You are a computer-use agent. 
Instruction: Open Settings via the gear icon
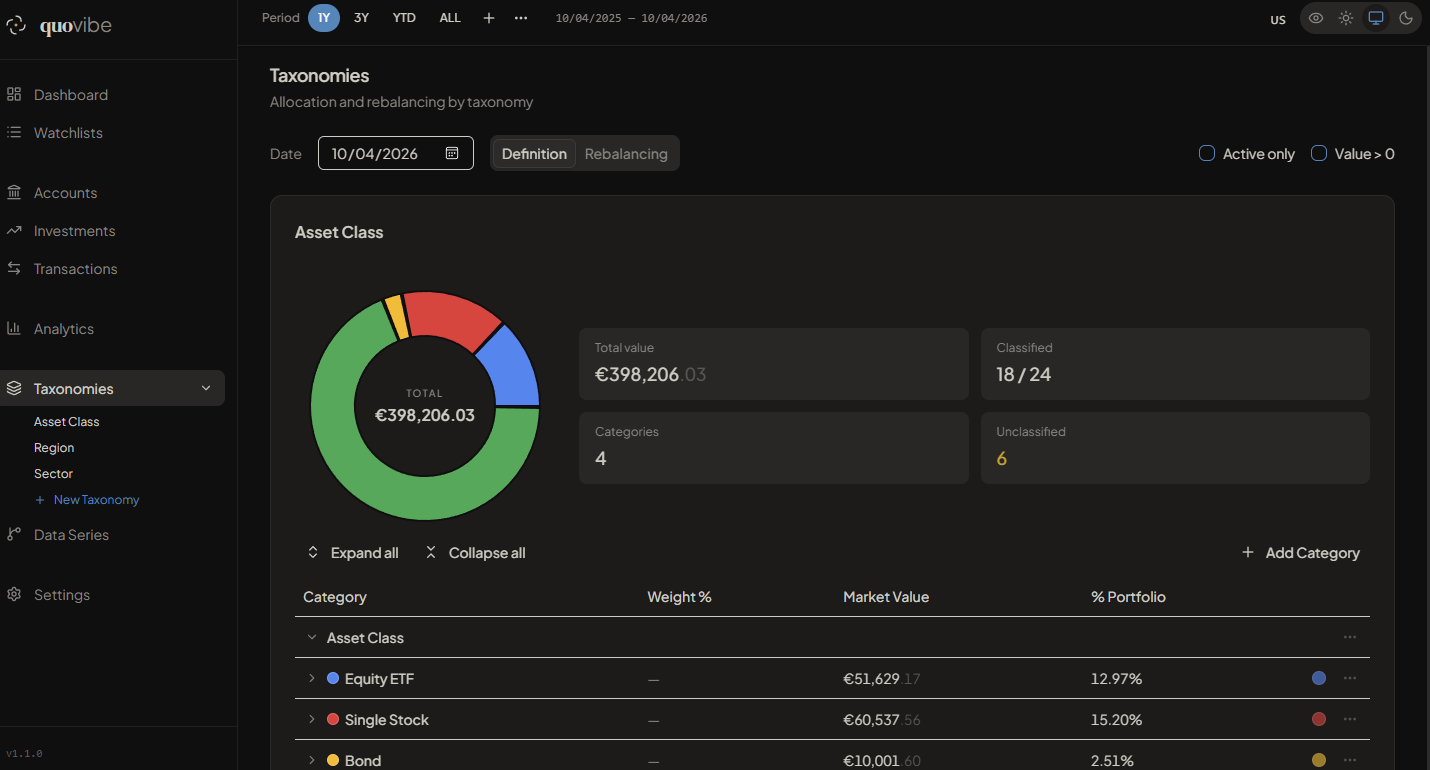tap(14, 595)
